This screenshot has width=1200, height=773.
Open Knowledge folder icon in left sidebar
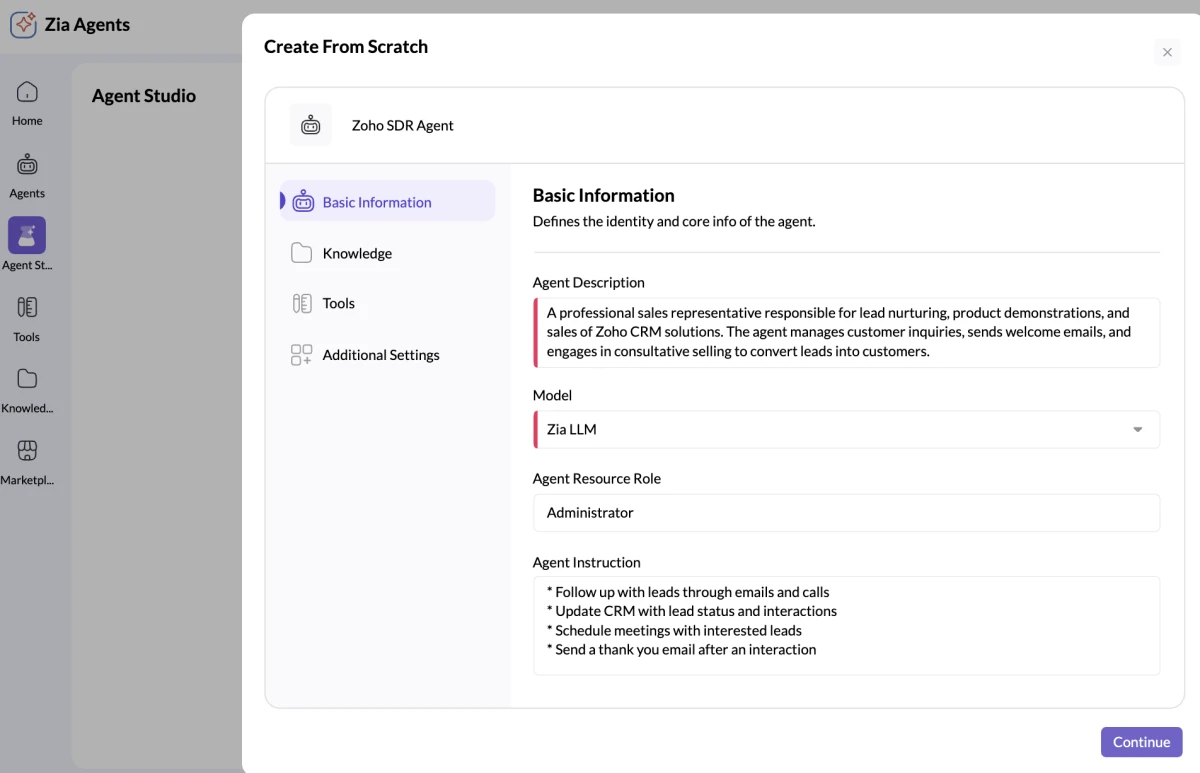27,378
